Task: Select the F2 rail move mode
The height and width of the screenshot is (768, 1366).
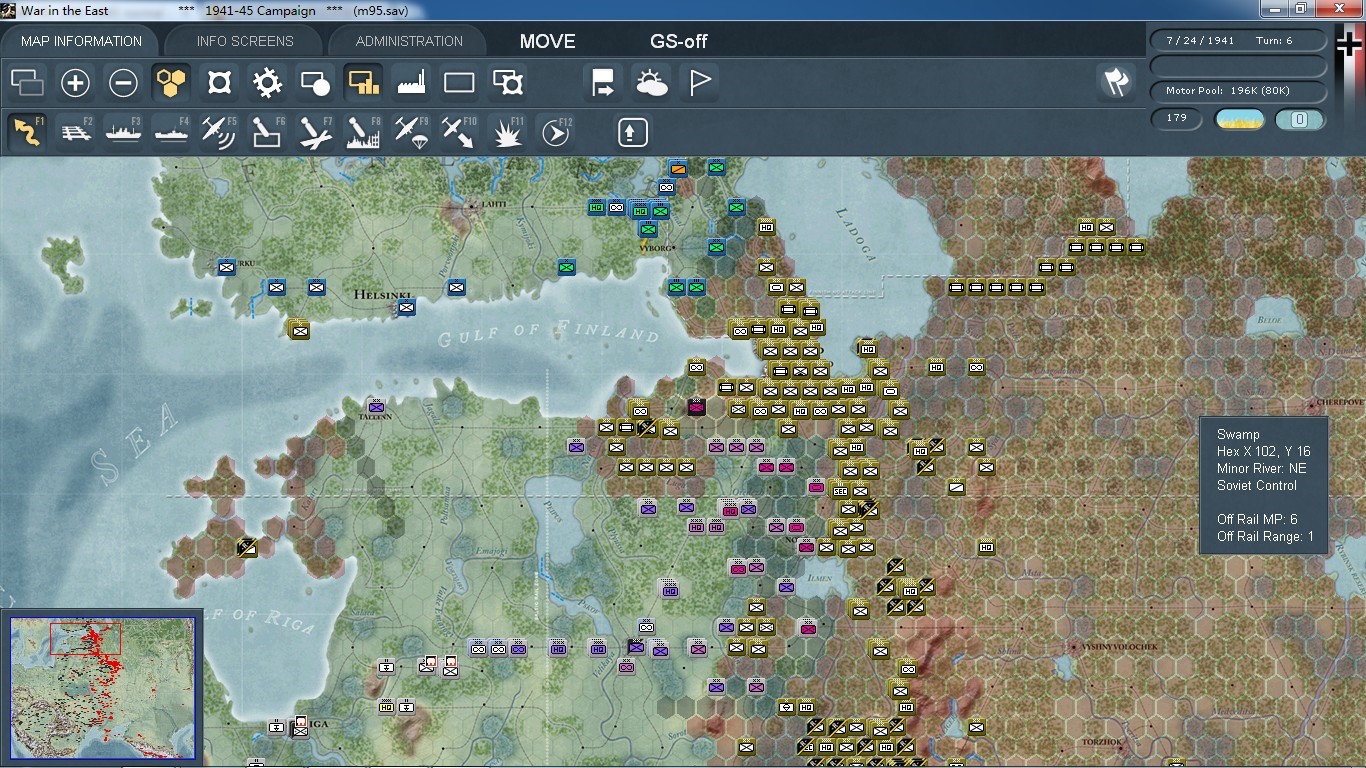Action: click(x=75, y=132)
